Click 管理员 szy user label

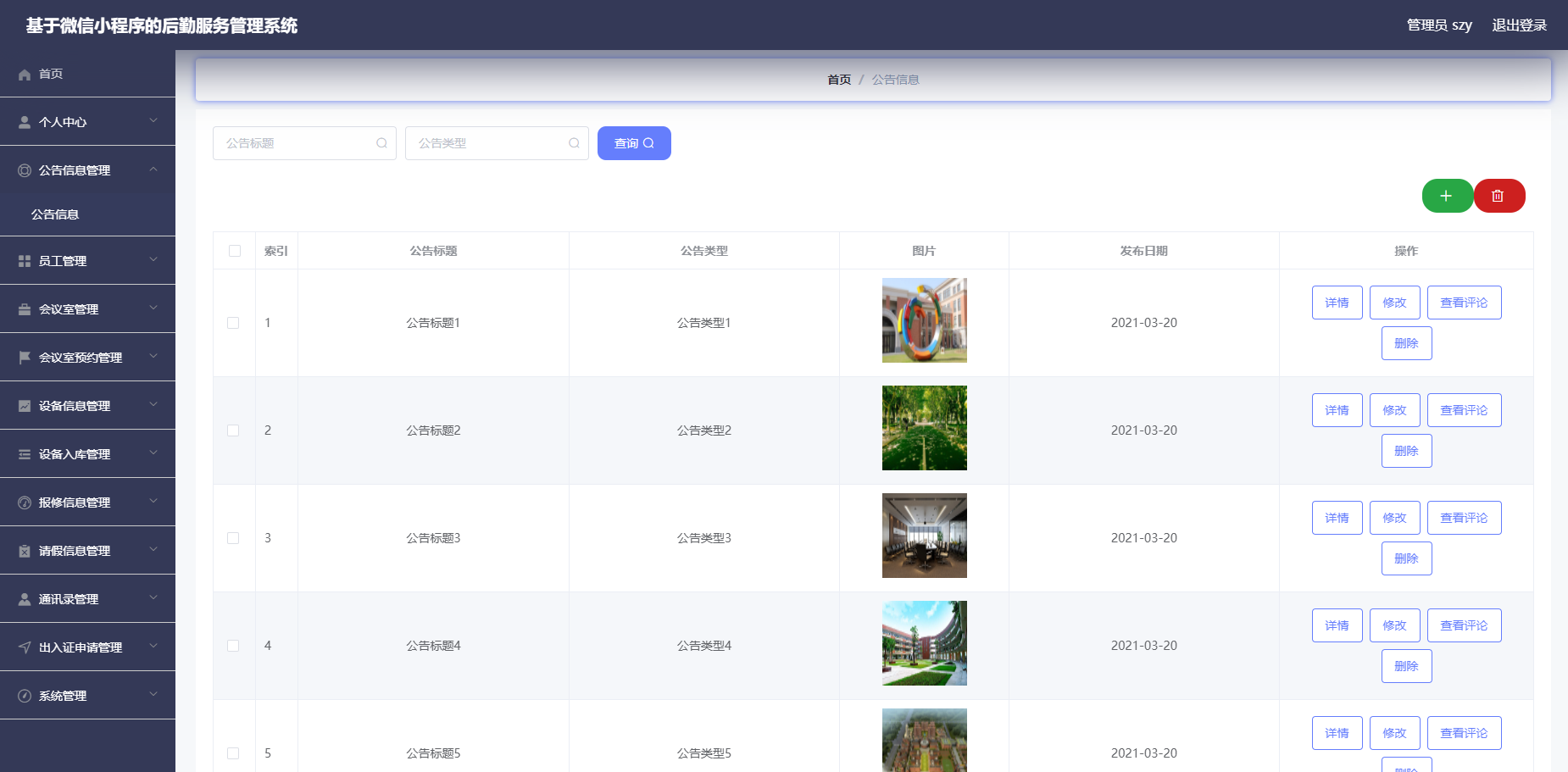(x=1439, y=25)
